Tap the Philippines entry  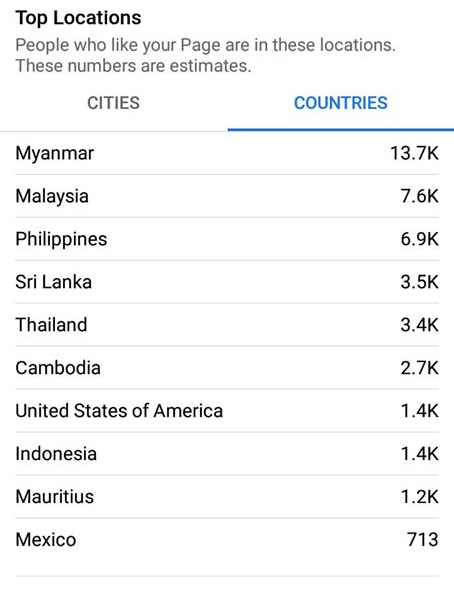point(227,239)
